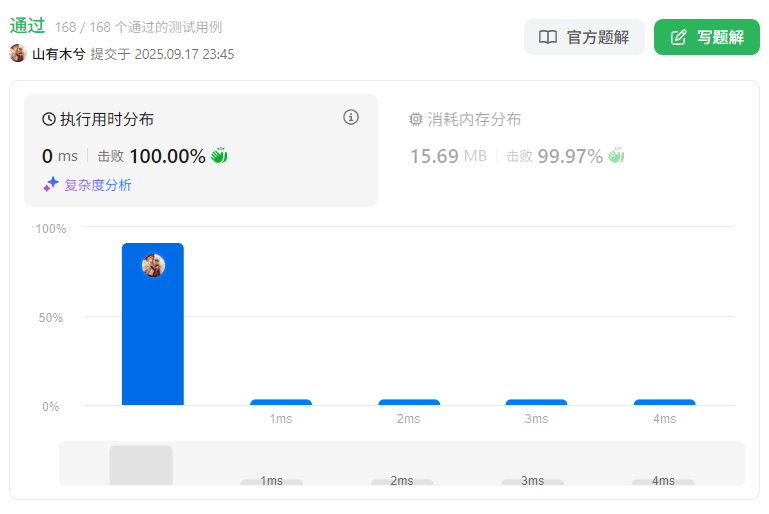Click the clapping hands icon after 100.00%
This screenshot has width=769, height=514.
point(219,155)
